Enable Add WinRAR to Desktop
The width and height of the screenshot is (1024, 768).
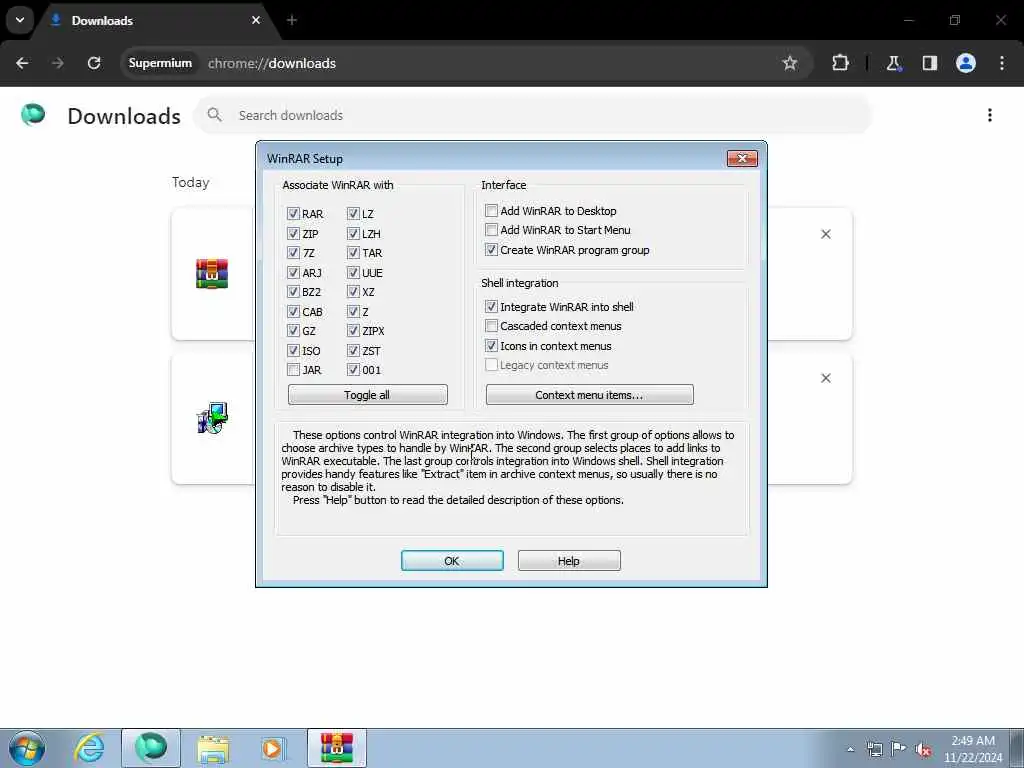[x=491, y=210]
